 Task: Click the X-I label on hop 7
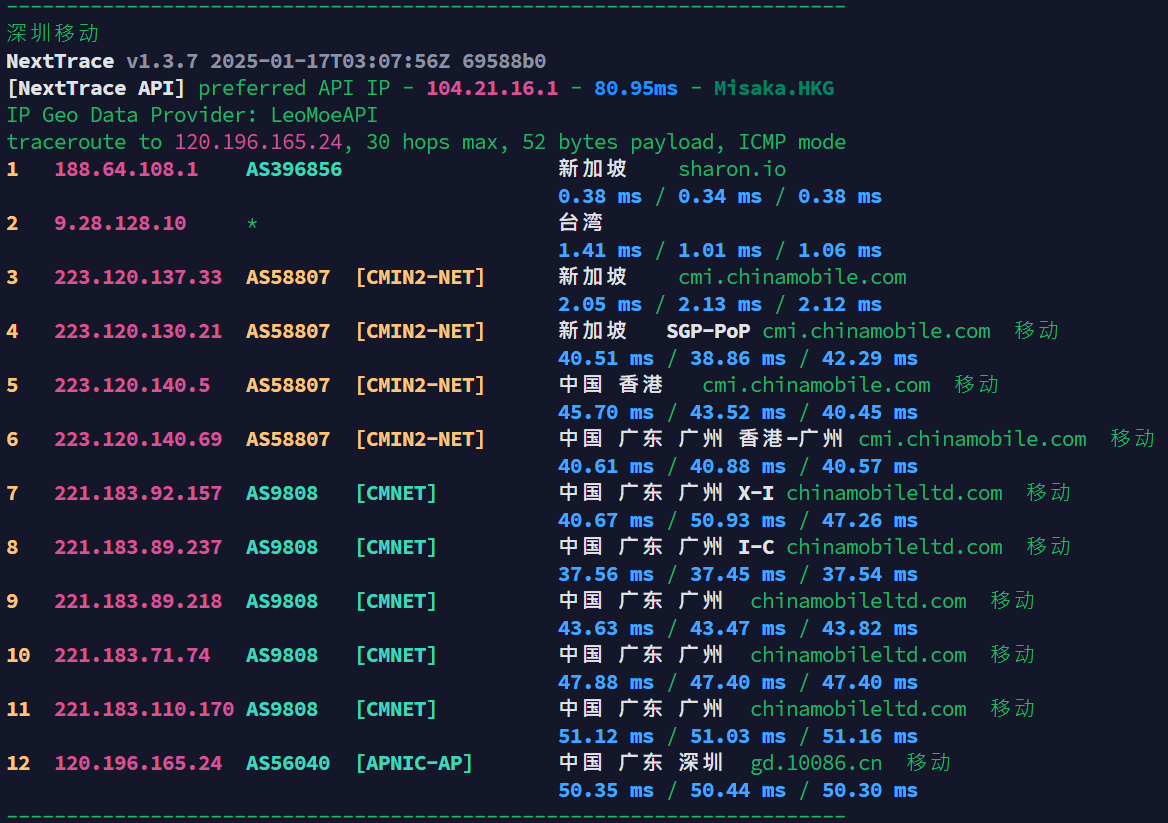click(755, 493)
